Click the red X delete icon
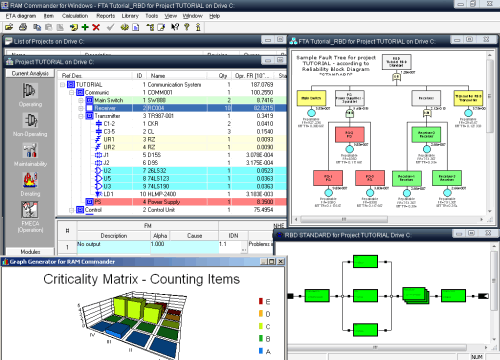Viewport: 500px width, 360px height. pos(96,27)
